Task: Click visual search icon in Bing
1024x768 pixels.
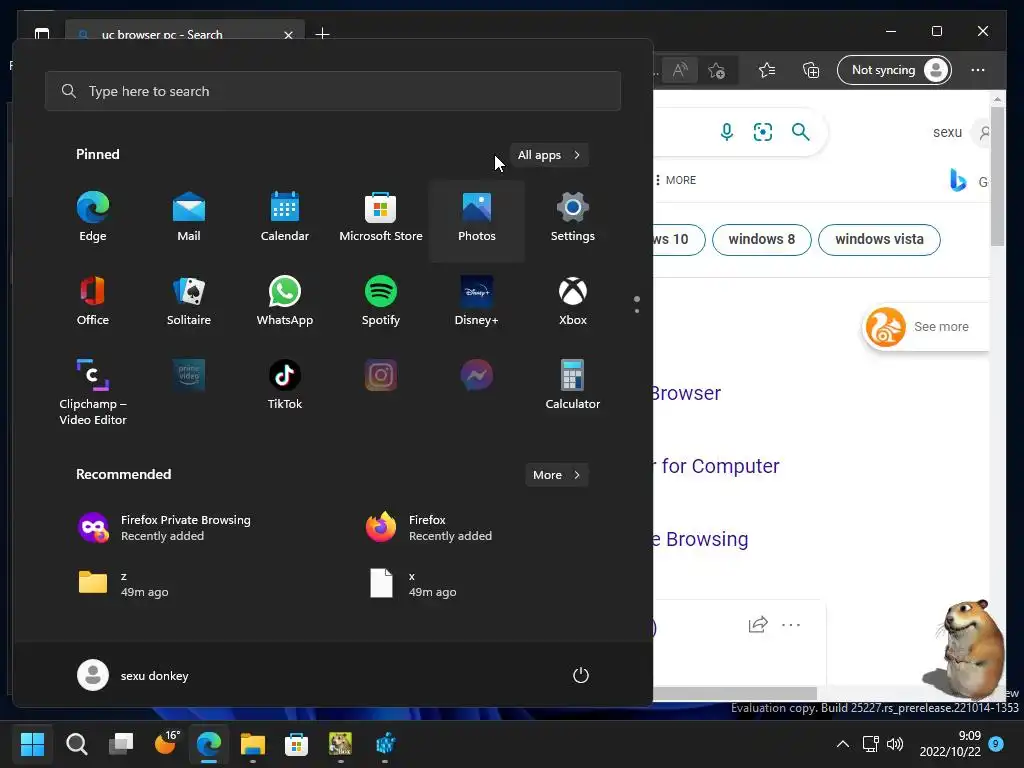Action: click(x=763, y=132)
